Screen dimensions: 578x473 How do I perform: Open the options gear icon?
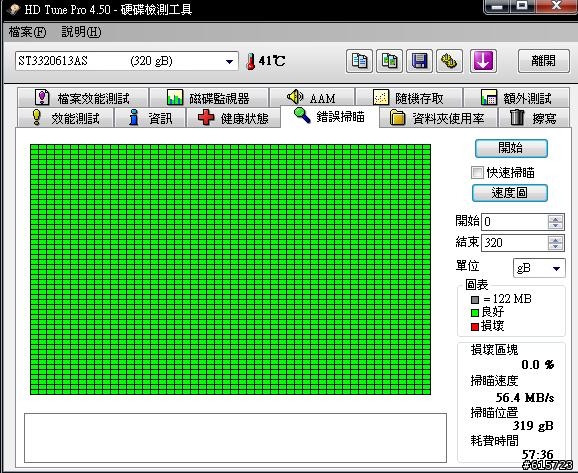(x=449, y=61)
